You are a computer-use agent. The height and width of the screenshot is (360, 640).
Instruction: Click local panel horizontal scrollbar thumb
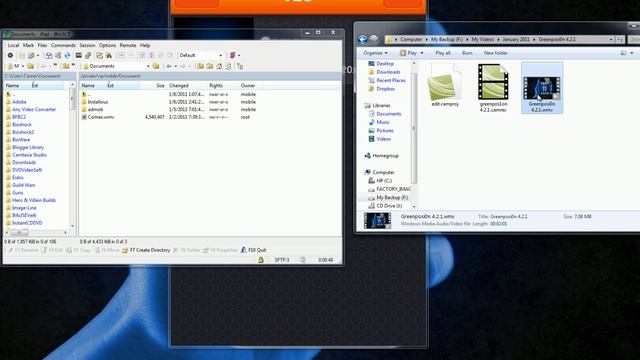coord(19,233)
